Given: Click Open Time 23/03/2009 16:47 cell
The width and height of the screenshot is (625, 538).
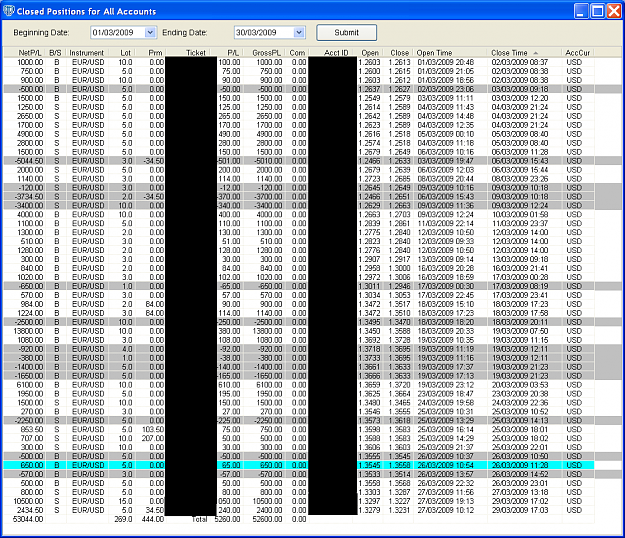Looking at the screenshot, I should point(446,394).
